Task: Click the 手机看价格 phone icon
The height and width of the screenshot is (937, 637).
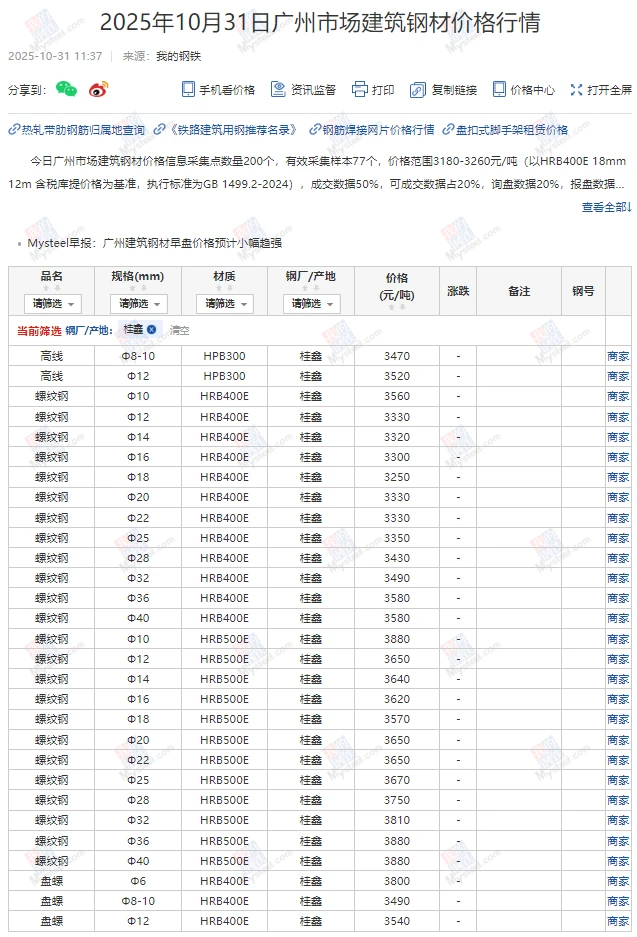Action: (188, 90)
